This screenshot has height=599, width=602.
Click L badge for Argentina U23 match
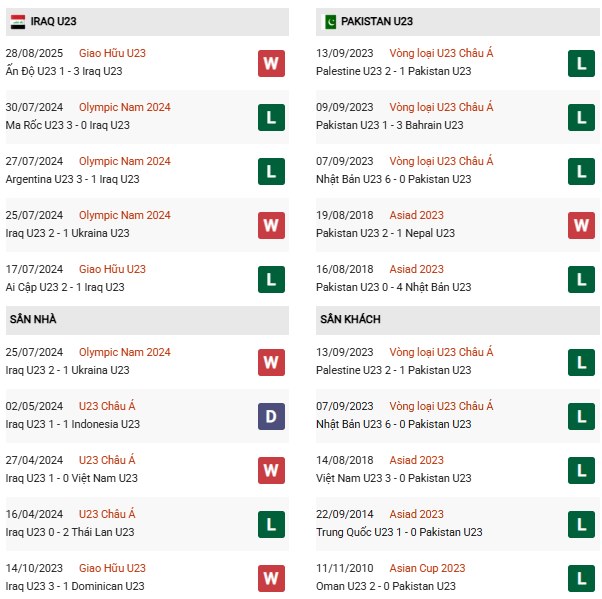[x=271, y=171]
